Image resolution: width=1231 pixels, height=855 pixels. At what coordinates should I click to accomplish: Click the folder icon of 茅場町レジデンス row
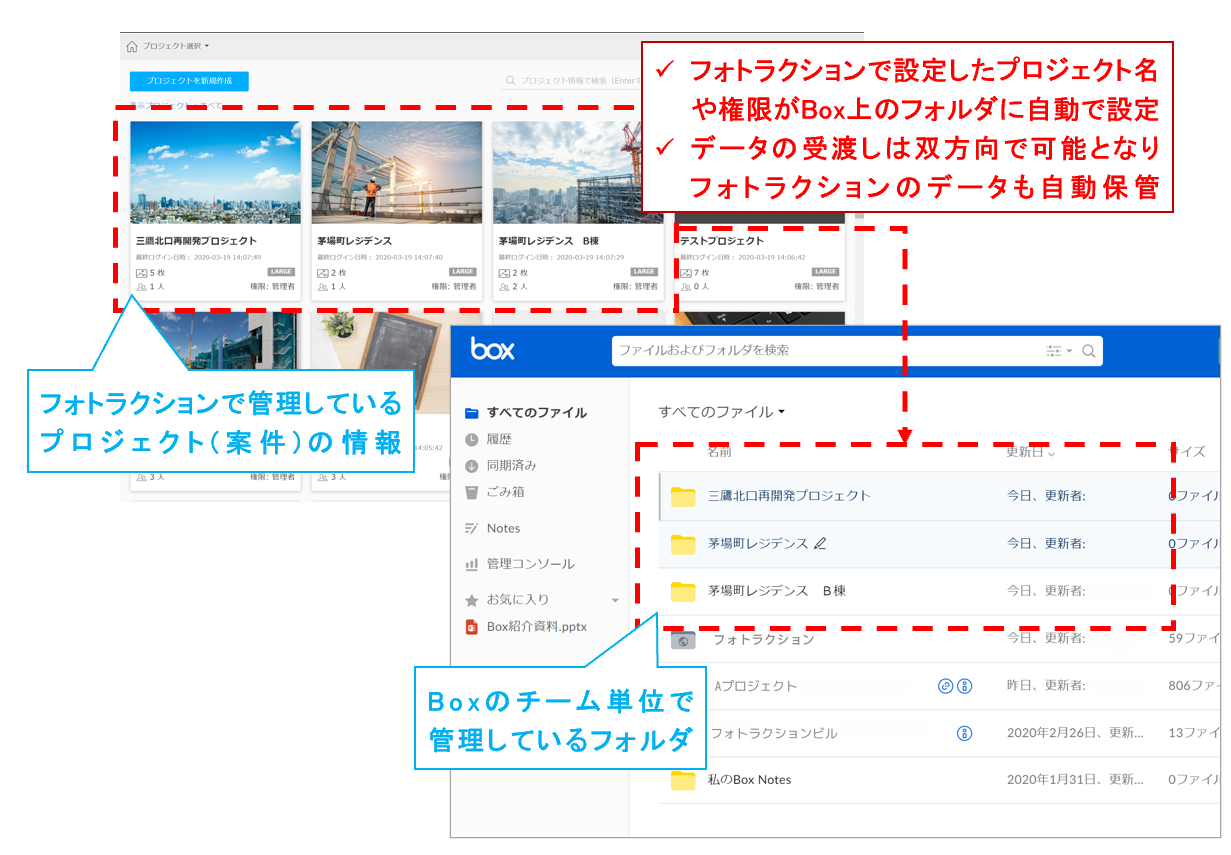coord(683,544)
